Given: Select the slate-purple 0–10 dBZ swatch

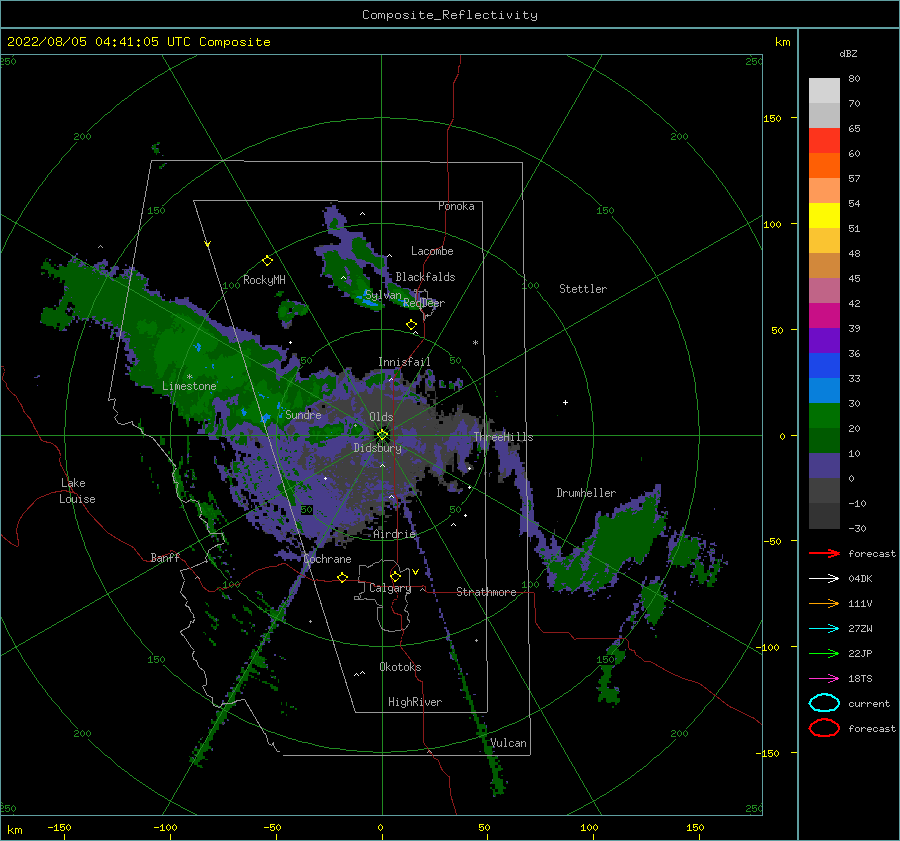Looking at the screenshot, I should 824,466.
